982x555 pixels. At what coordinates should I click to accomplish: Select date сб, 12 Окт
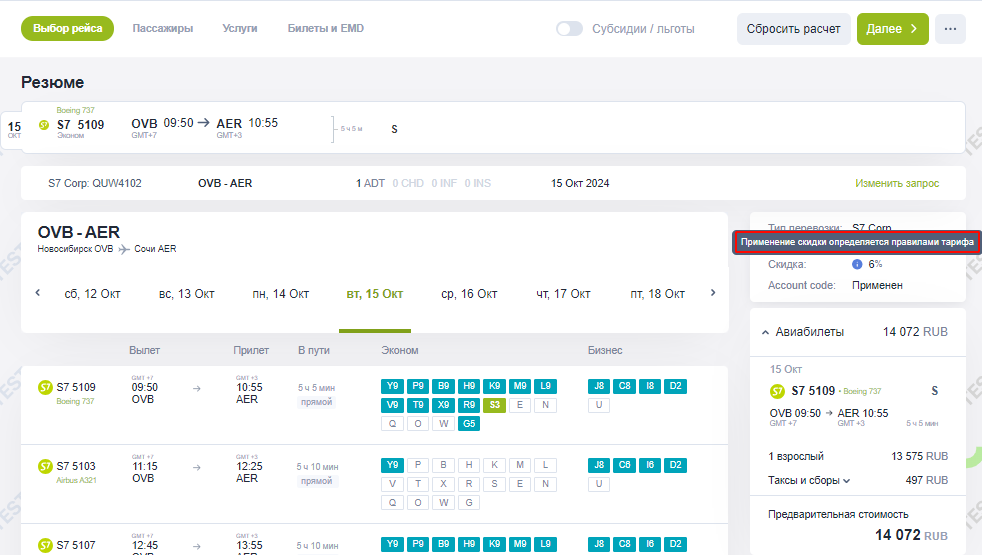pos(92,294)
